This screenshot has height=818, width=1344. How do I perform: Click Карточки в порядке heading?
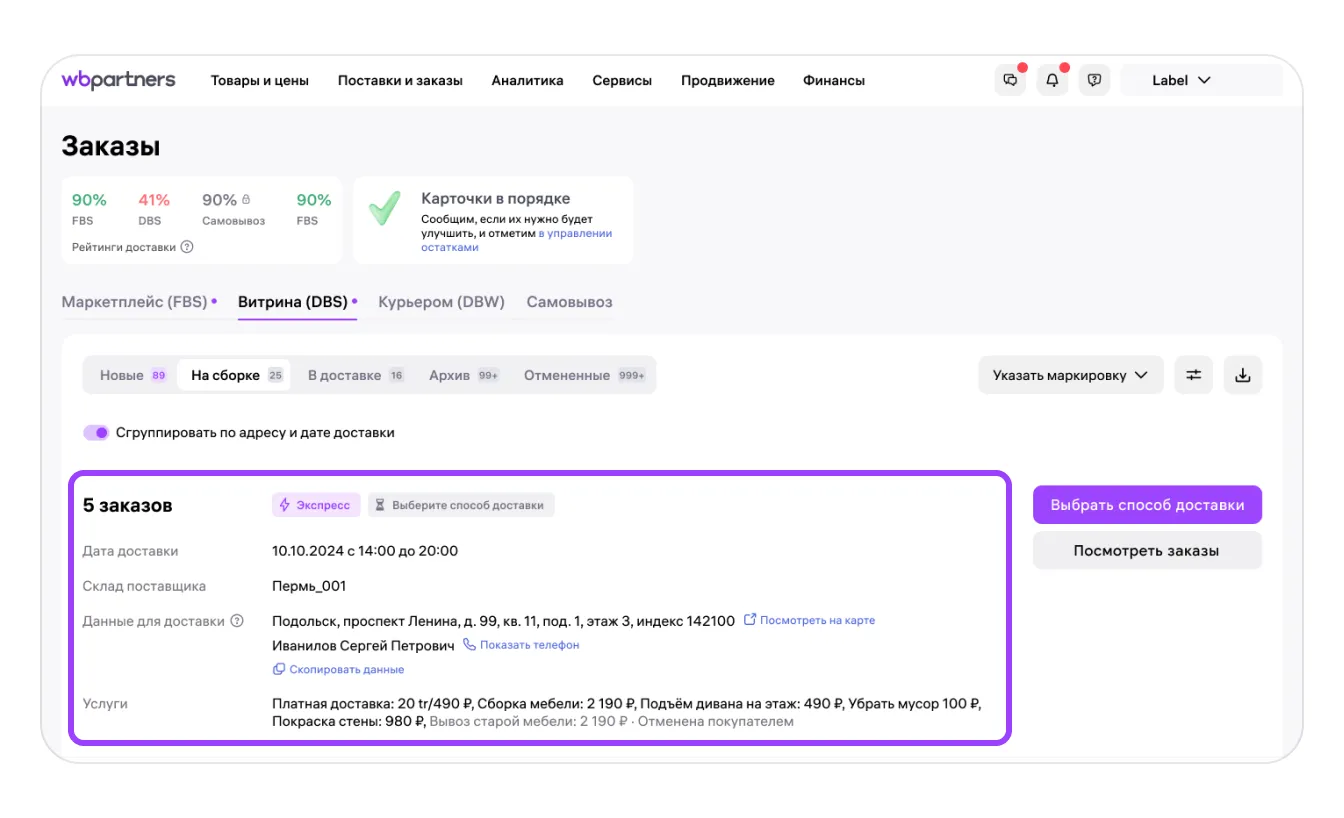[x=495, y=198]
